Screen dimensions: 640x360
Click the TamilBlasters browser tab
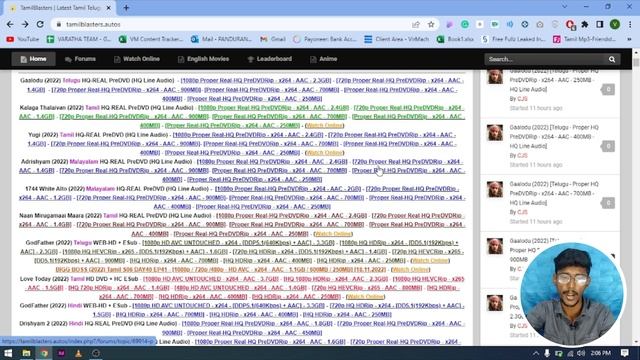[59, 8]
